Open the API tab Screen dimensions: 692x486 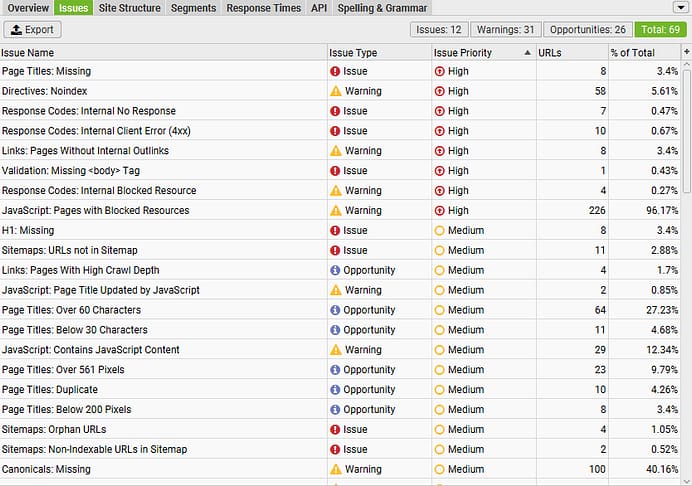[319, 8]
